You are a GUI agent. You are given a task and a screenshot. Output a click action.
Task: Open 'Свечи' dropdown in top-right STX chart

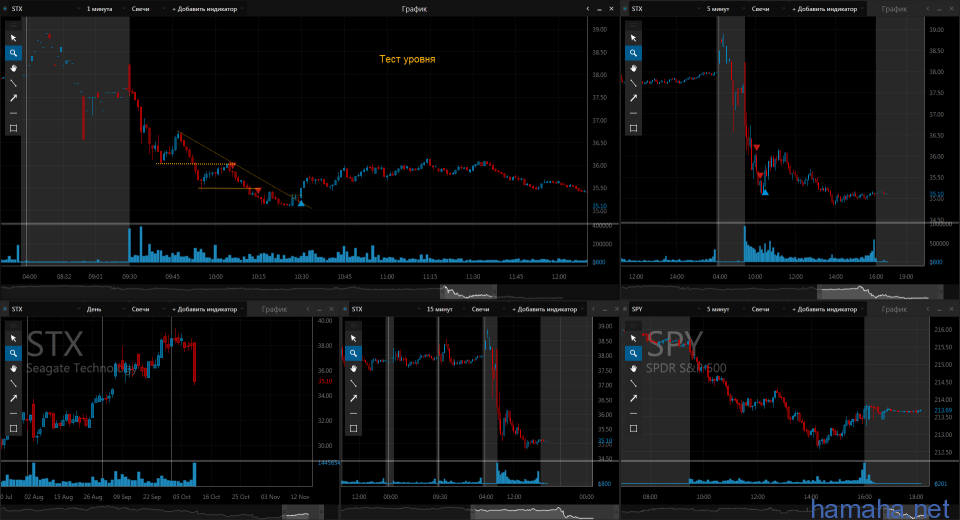click(767, 9)
